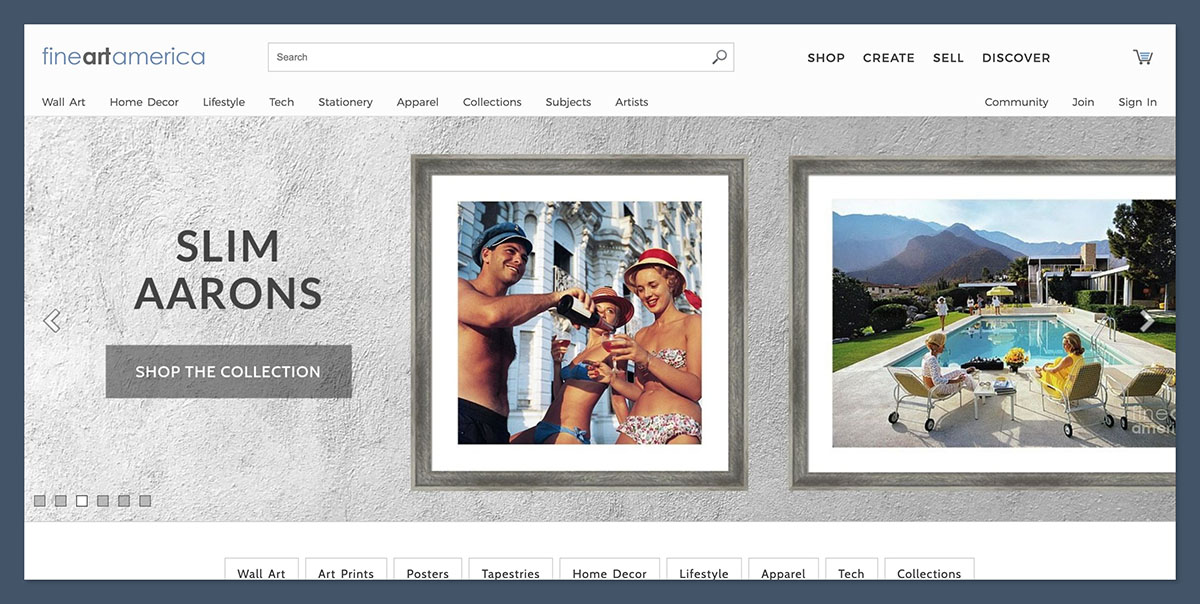
Task: Select the third carousel indicator dot
Action: 82,501
